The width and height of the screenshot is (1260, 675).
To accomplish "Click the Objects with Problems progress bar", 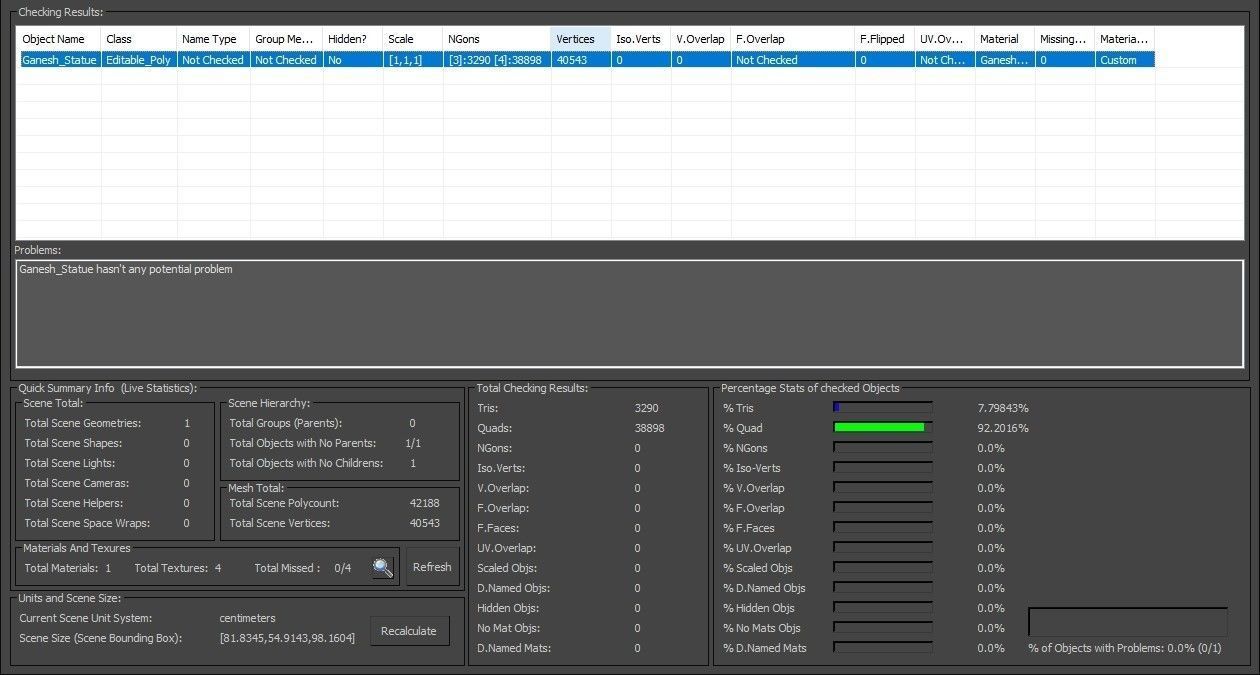I will tap(1128, 621).
